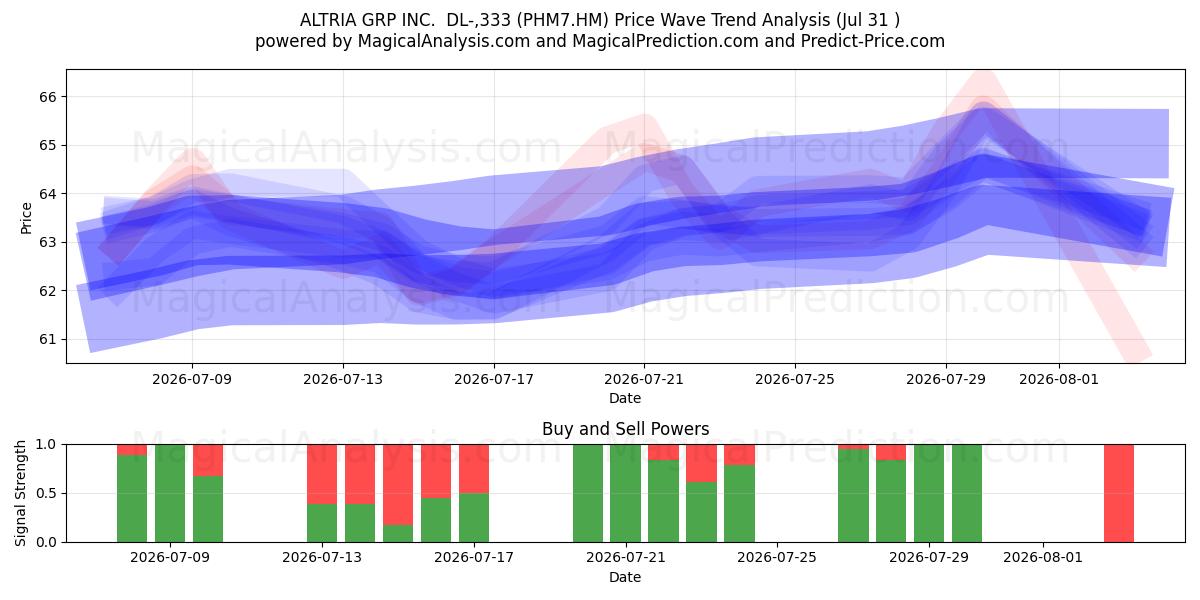Click 2026-07-25 under the price wave chart
The image size is (1200, 600).
click(795, 379)
